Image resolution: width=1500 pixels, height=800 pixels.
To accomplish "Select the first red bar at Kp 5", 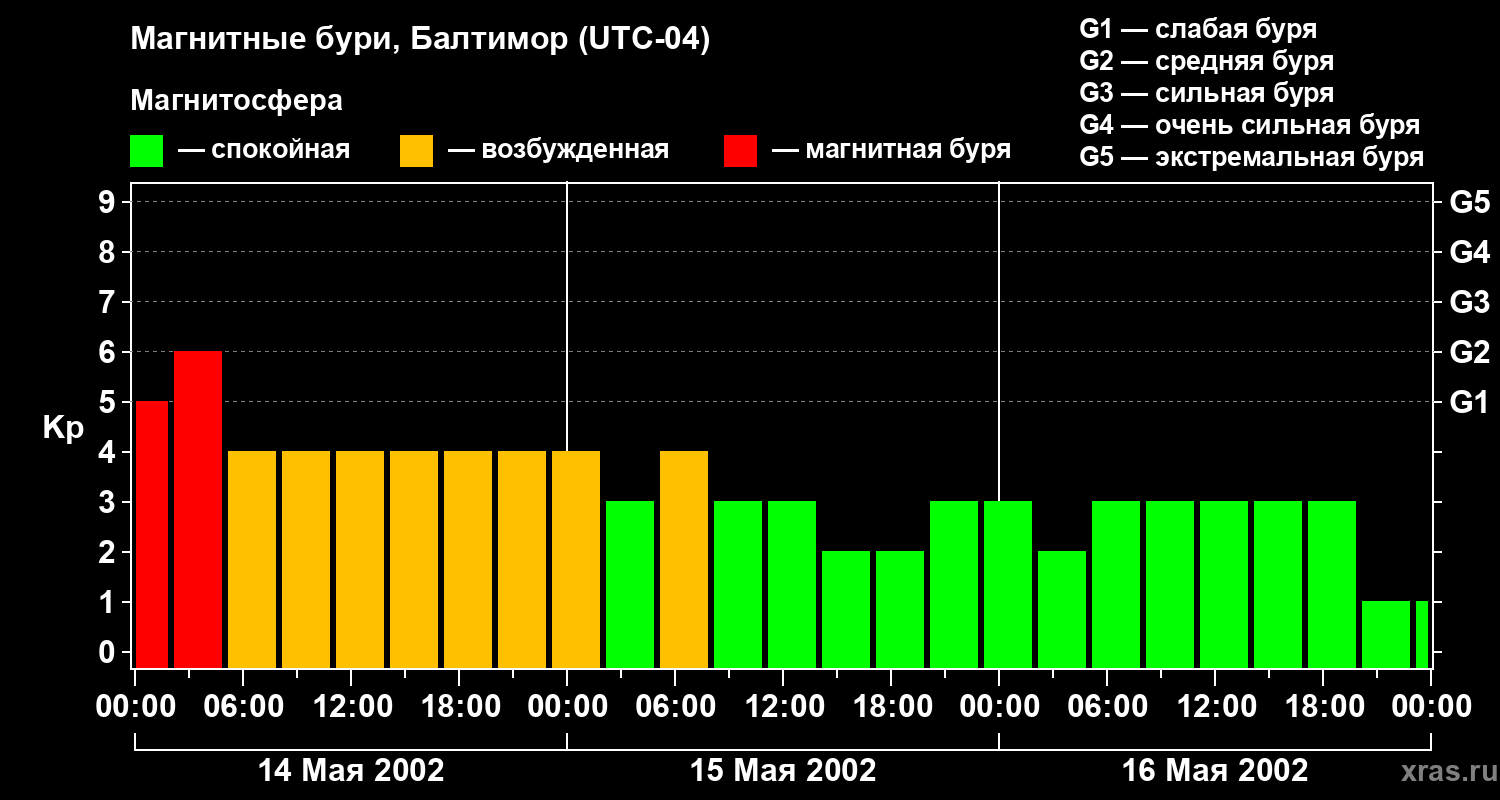I will (x=152, y=534).
